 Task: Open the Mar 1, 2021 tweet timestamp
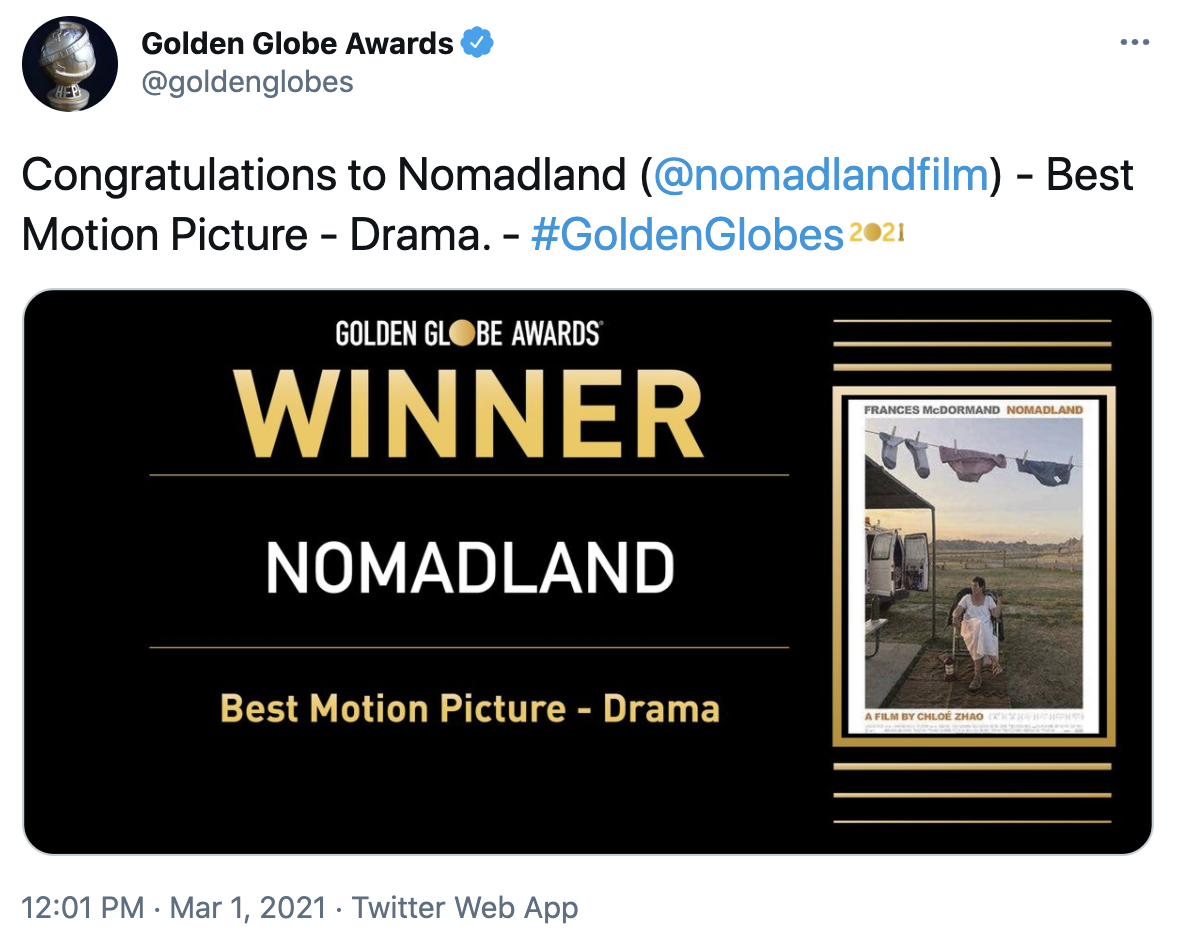pos(250,908)
